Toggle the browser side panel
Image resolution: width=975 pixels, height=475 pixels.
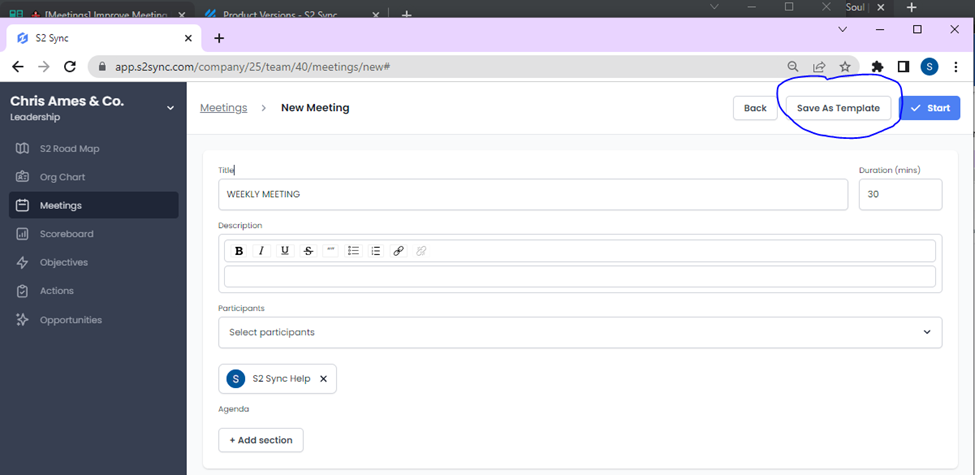pos(903,67)
